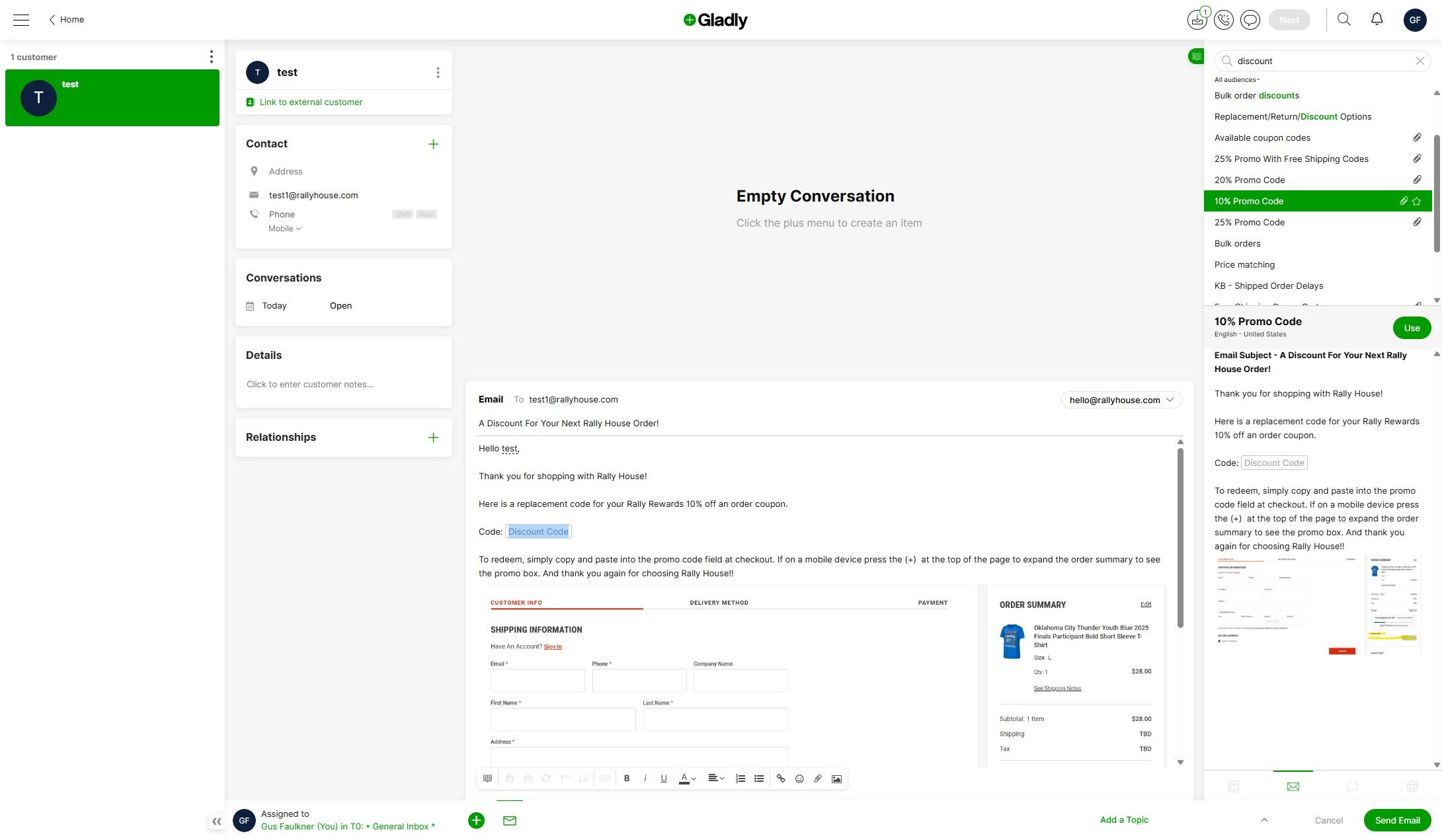
Task: Select 25% Promo Code answer
Action: point(1317,223)
